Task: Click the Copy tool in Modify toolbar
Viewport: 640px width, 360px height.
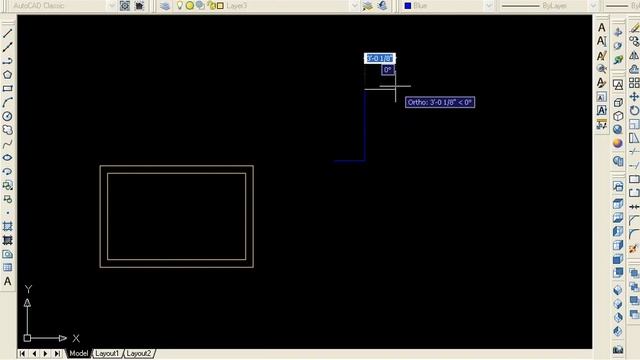Action: pos(634,41)
